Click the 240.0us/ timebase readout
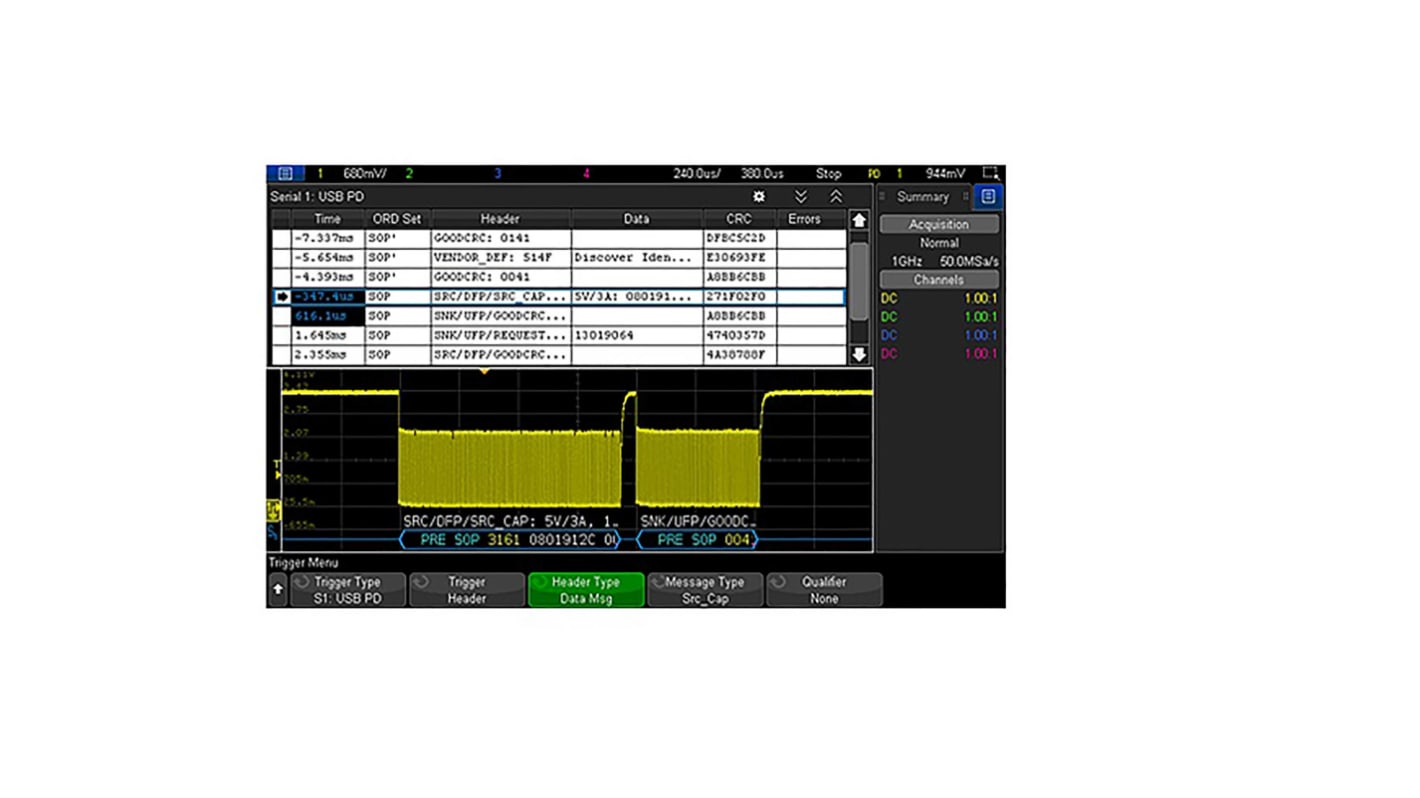This screenshot has width=1420, height=798. [697, 174]
